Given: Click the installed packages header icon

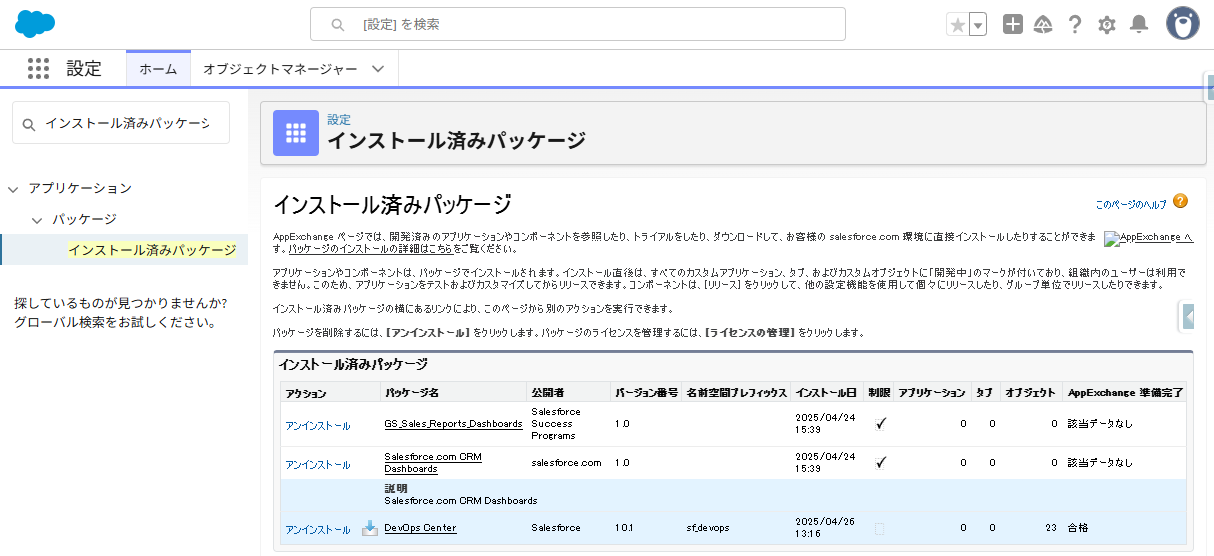Looking at the screenshot, I should tap(296, 133).
